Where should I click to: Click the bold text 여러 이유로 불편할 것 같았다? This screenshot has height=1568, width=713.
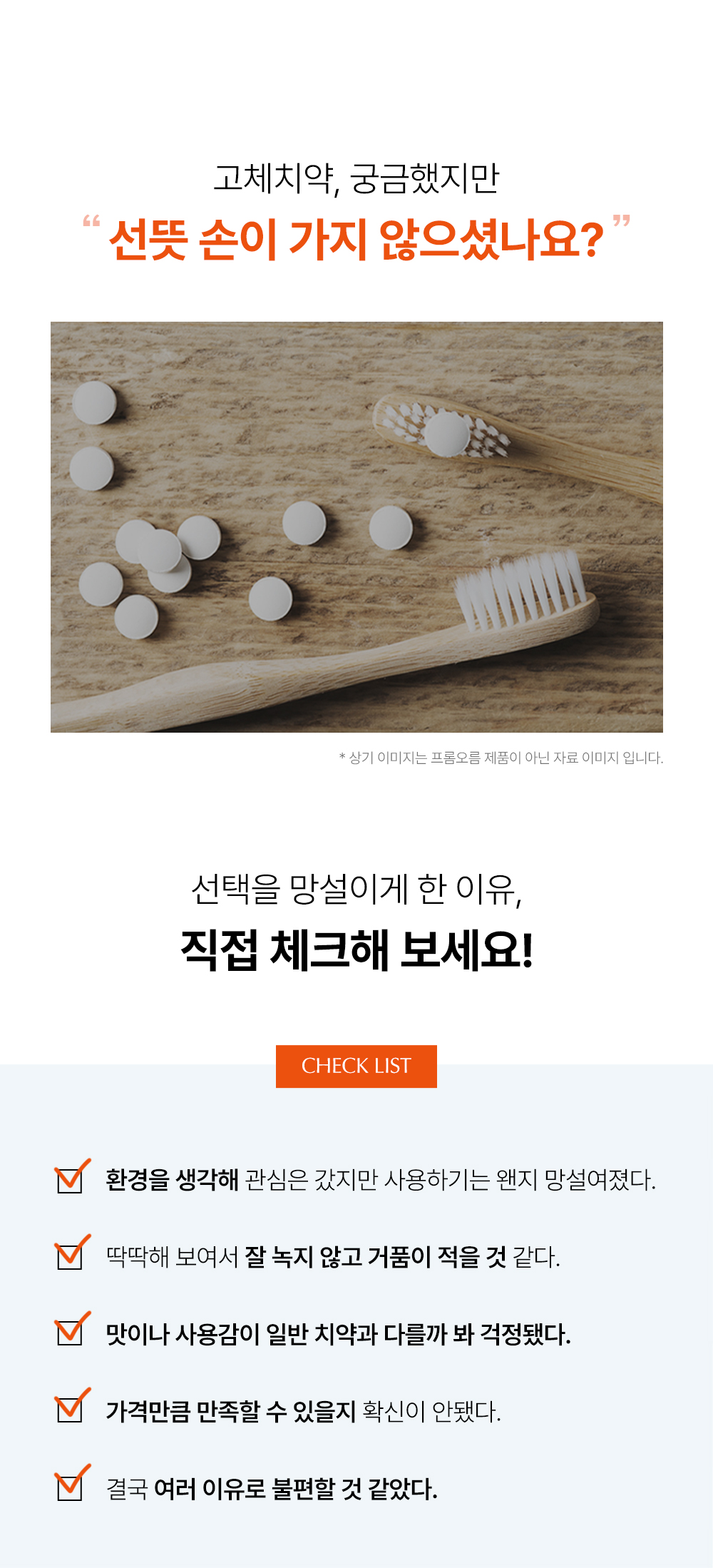pyautogui.click(x=296, y=1489)
